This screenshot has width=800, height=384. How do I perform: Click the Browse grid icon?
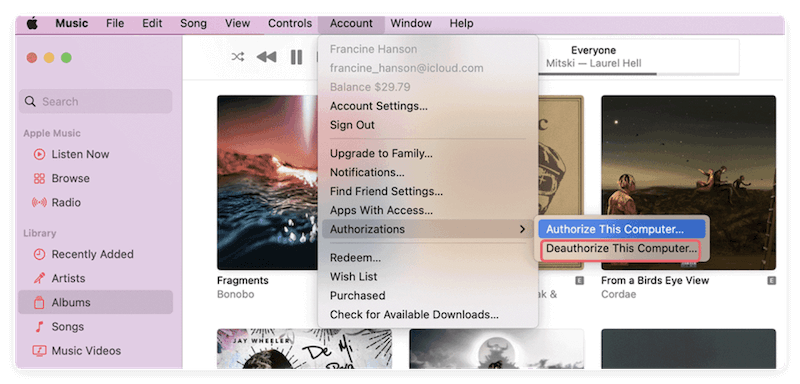tap(39, 178)
